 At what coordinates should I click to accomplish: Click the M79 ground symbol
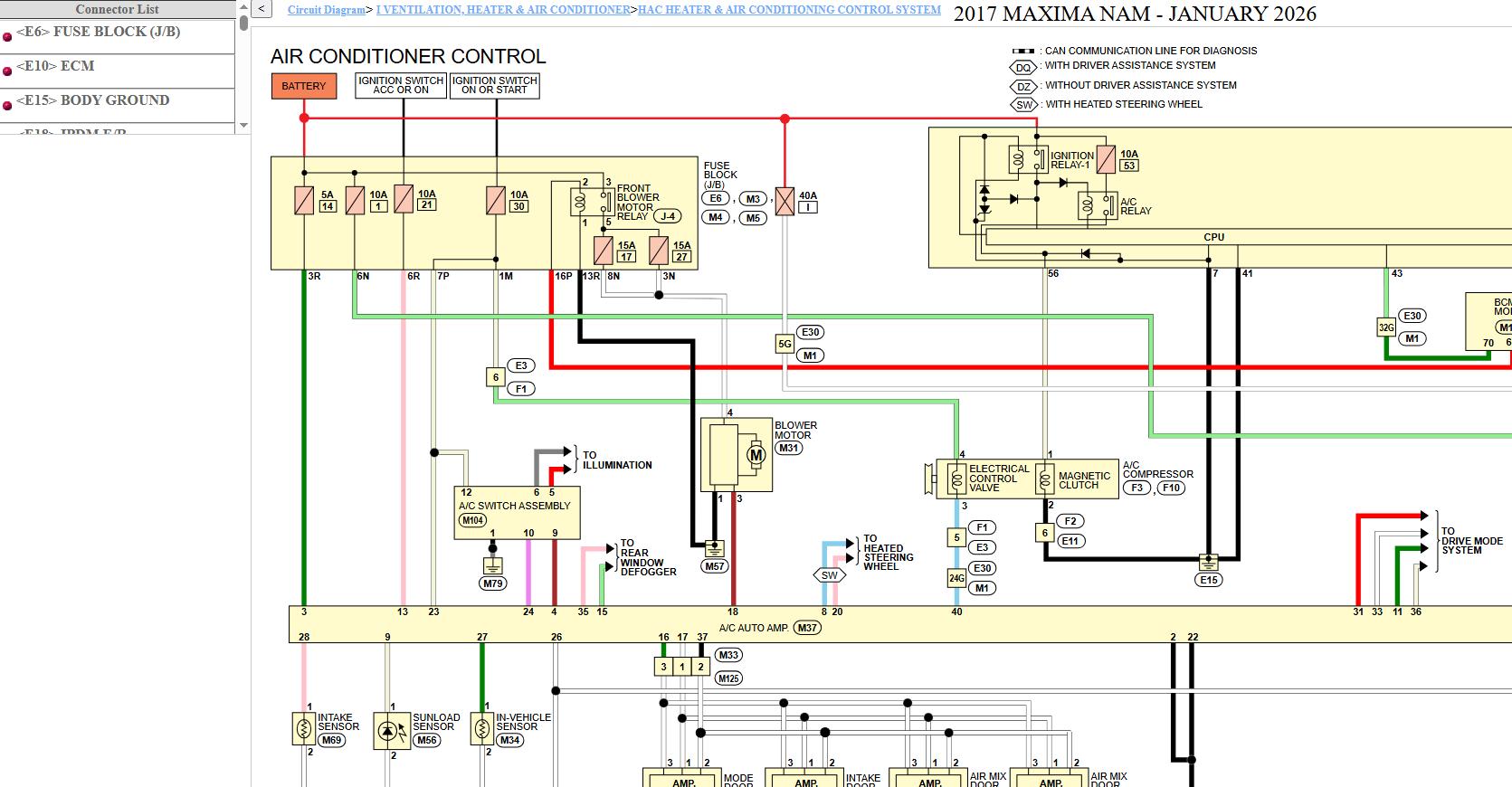pos(492,566)
